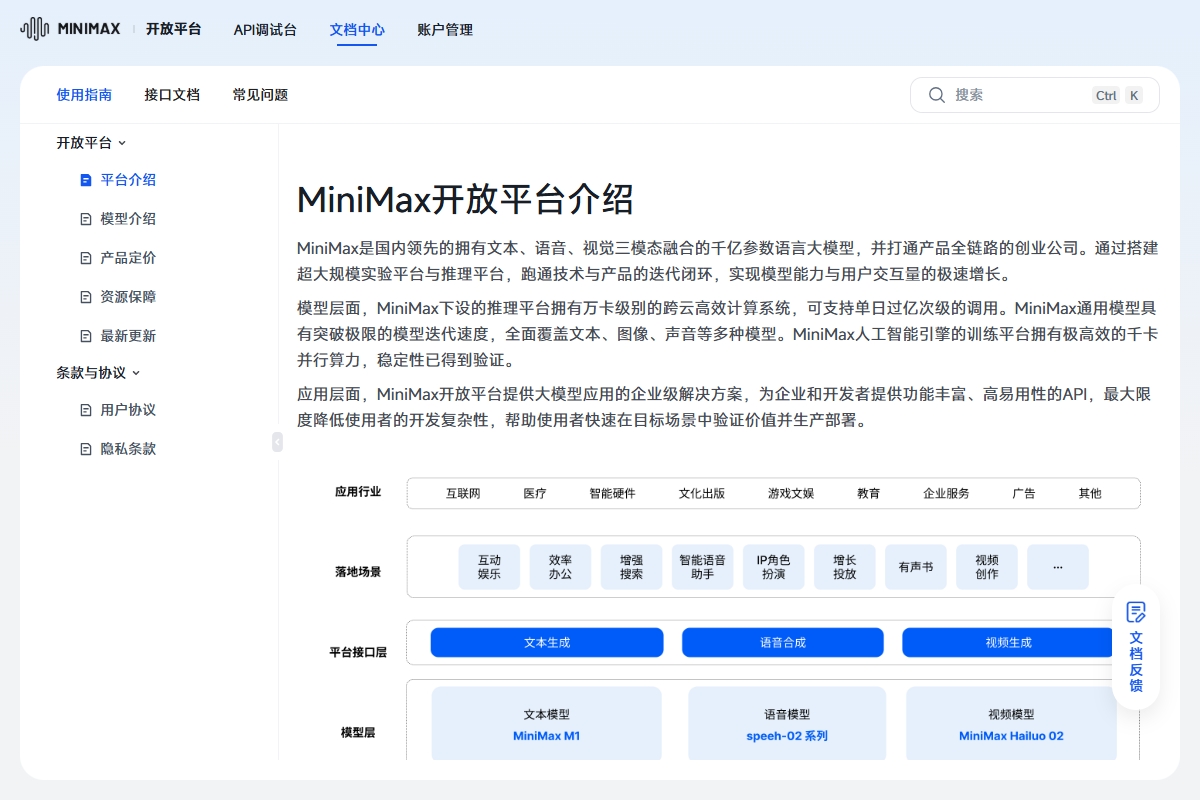Click the search magnifier icon

(x=936, y=95)
